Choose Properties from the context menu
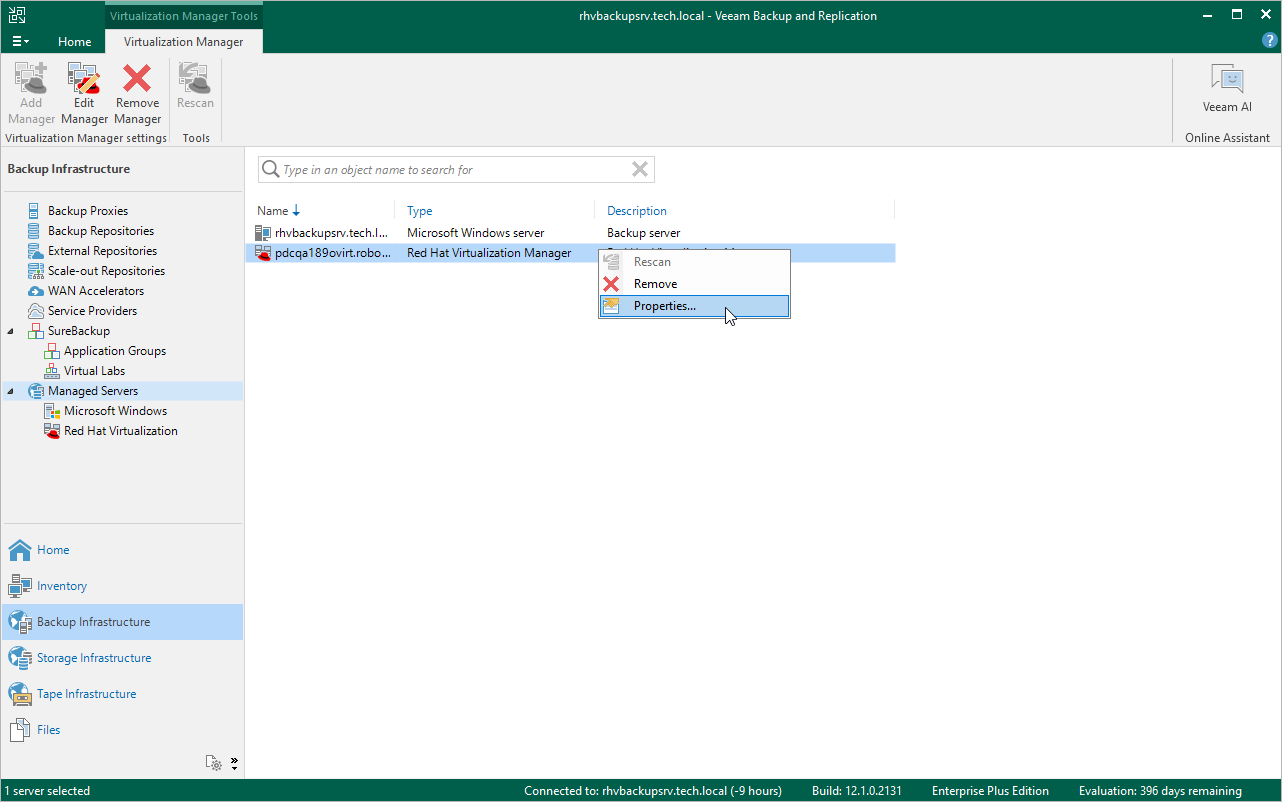 [x=694, y=306]
